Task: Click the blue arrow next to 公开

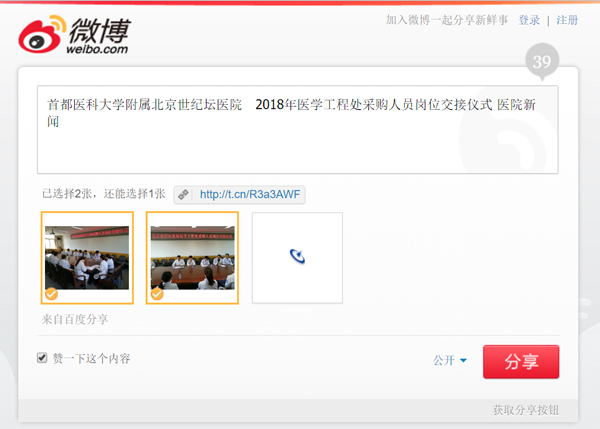Action: 463,360
